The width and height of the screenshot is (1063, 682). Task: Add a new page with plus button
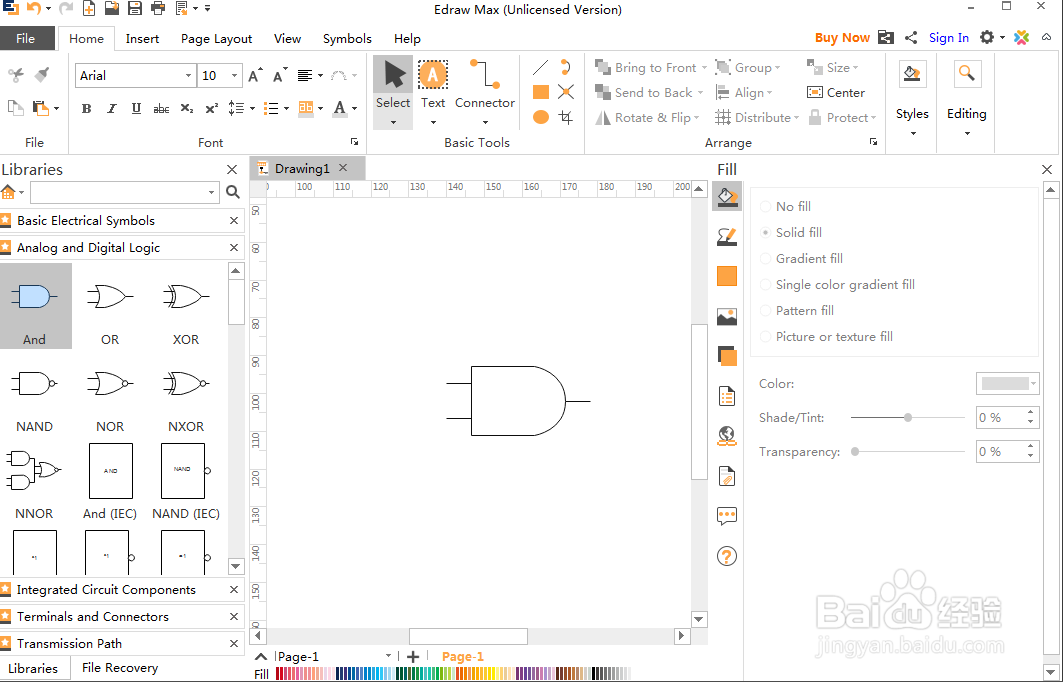click(413, 656)
